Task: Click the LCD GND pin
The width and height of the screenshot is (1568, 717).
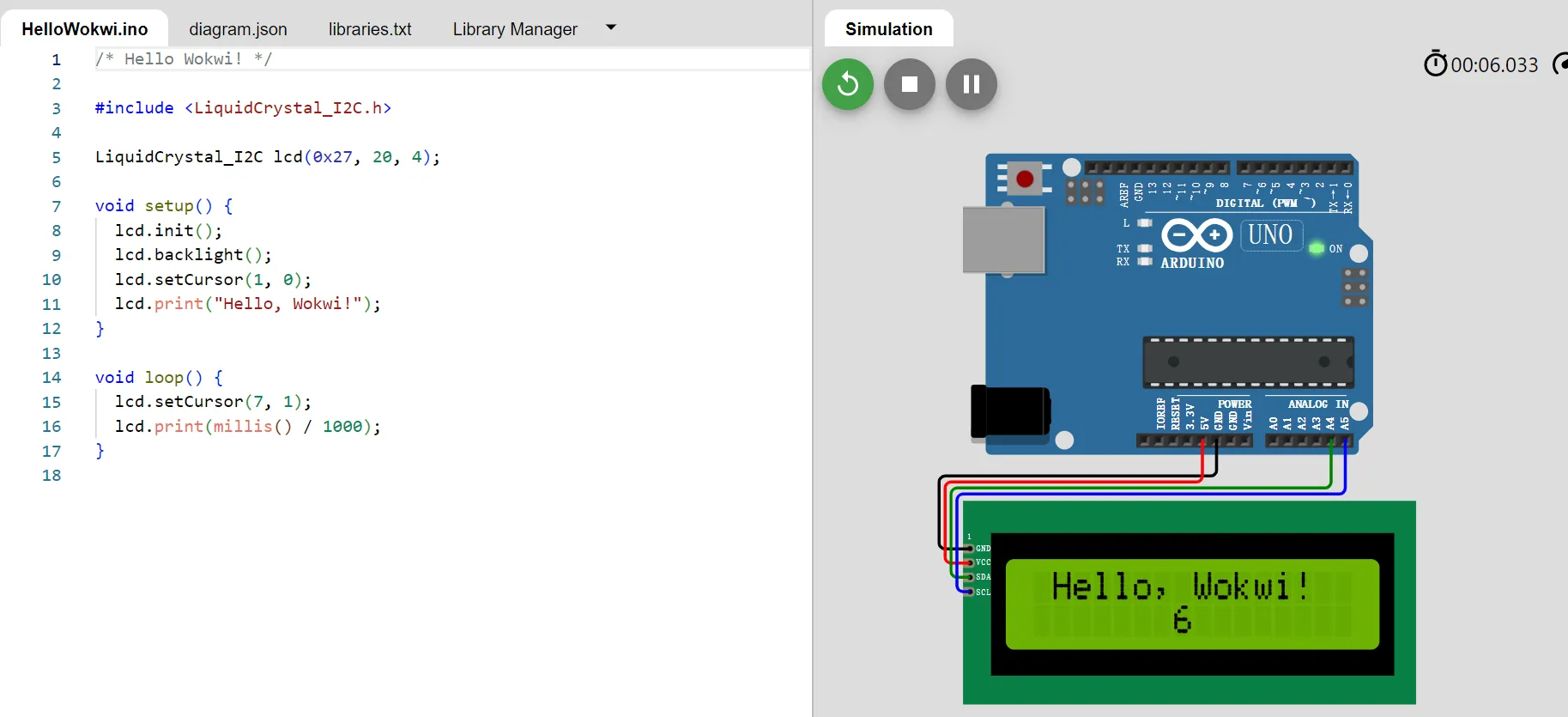Action: coord(971,548)
